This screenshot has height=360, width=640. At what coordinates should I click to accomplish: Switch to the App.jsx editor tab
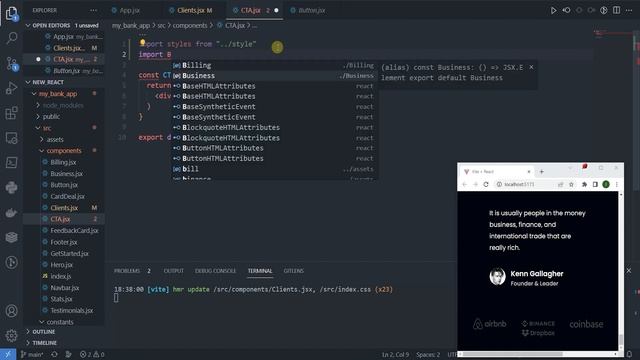[x=130, y=10]
